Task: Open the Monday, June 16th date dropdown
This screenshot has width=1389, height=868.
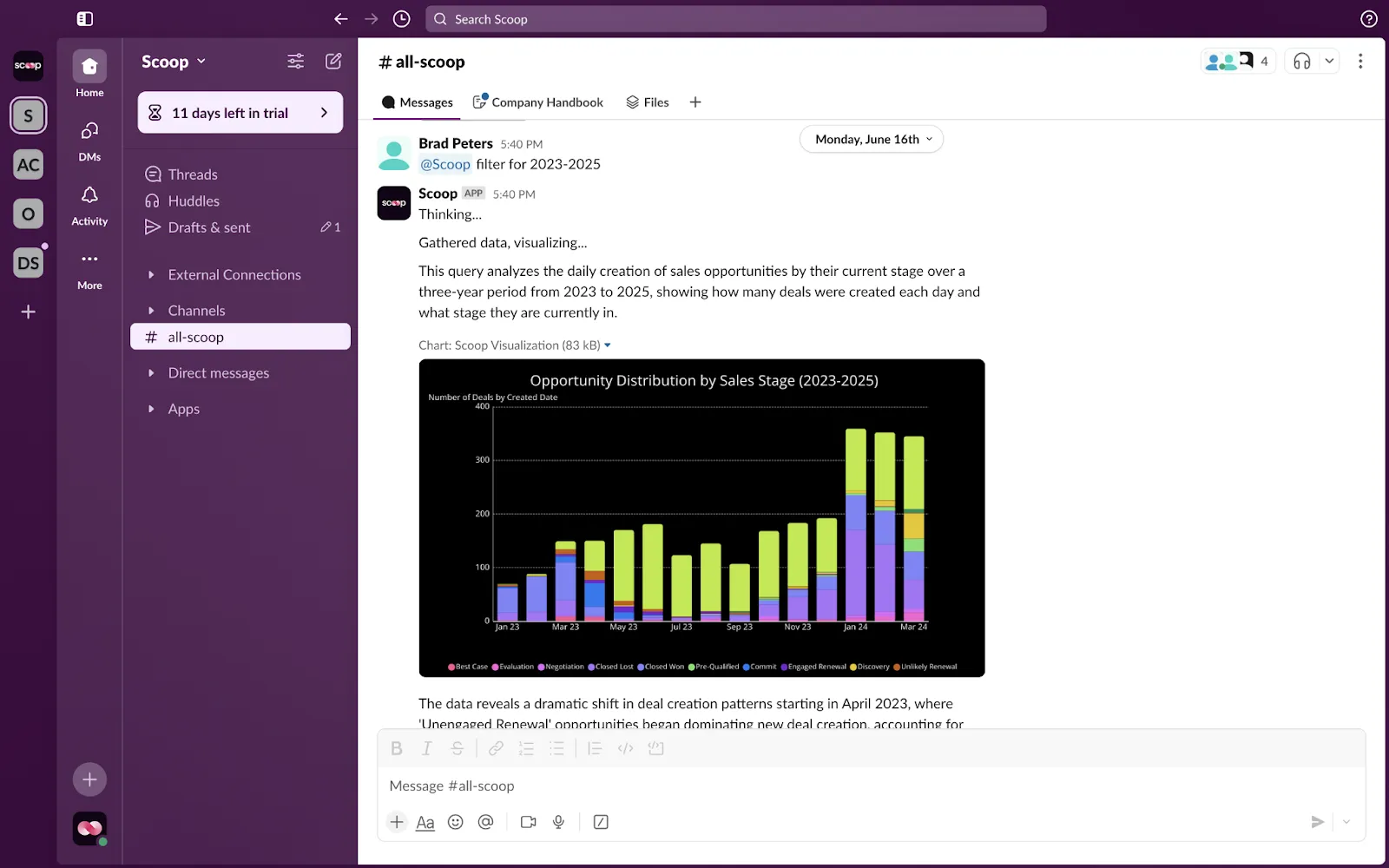Action: tap(872, 139)
